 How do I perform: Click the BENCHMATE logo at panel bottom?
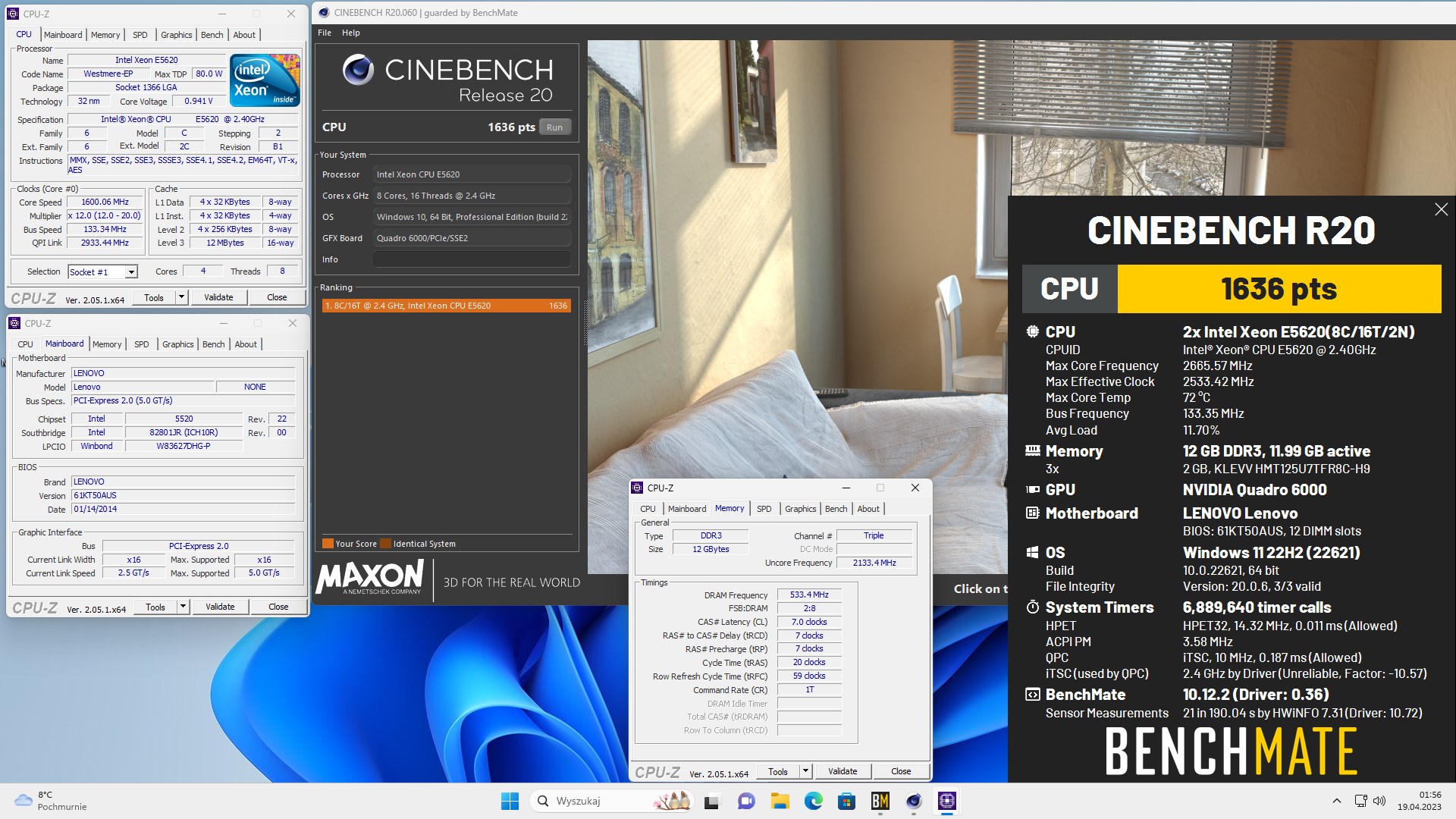pos(1232,752)
